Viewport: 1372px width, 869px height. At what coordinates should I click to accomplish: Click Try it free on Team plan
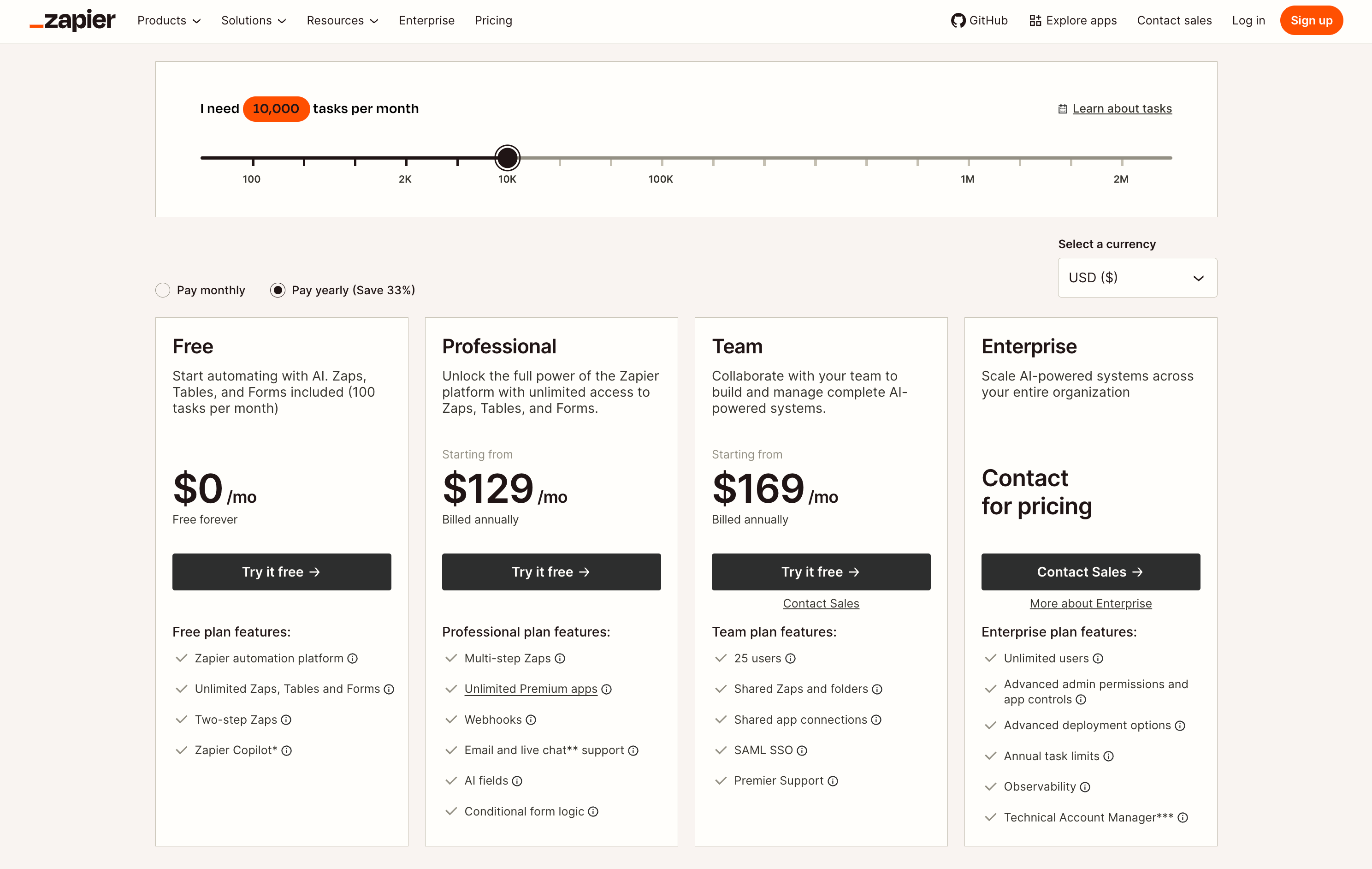click(x=821, y=572)
